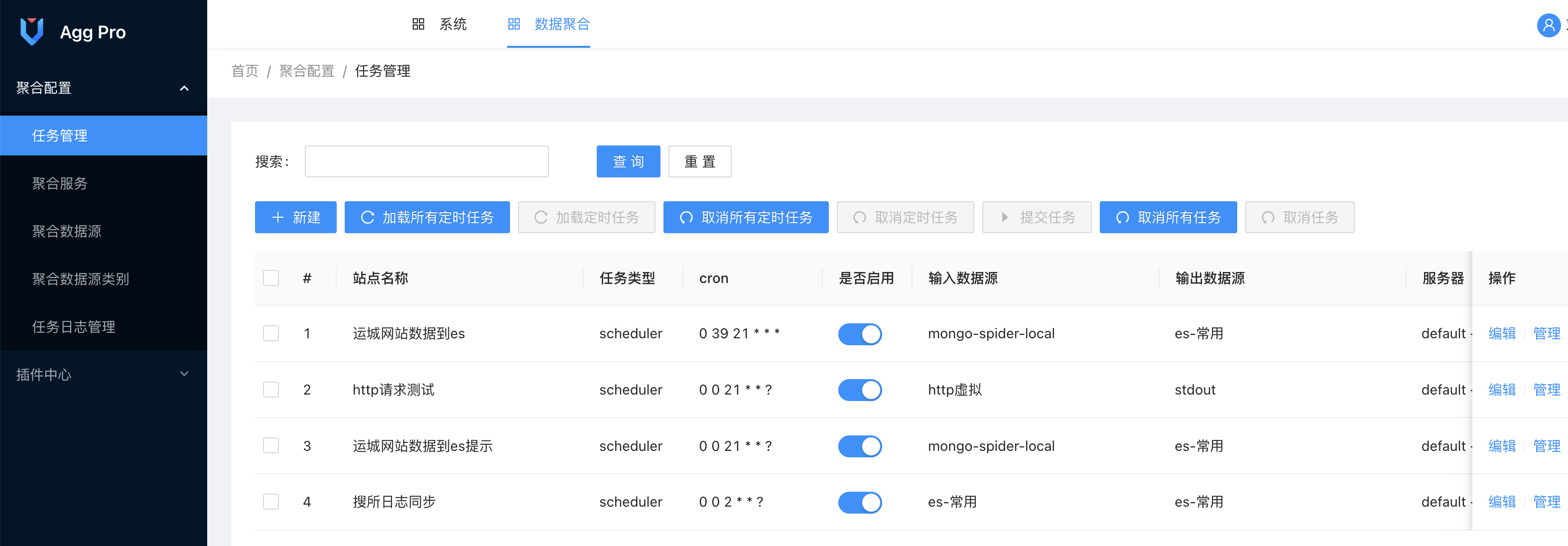Check the box for 搜所日志同步 row
Image resolution: width=1568 pixels, height=546 pixels.
pos(271,502)
